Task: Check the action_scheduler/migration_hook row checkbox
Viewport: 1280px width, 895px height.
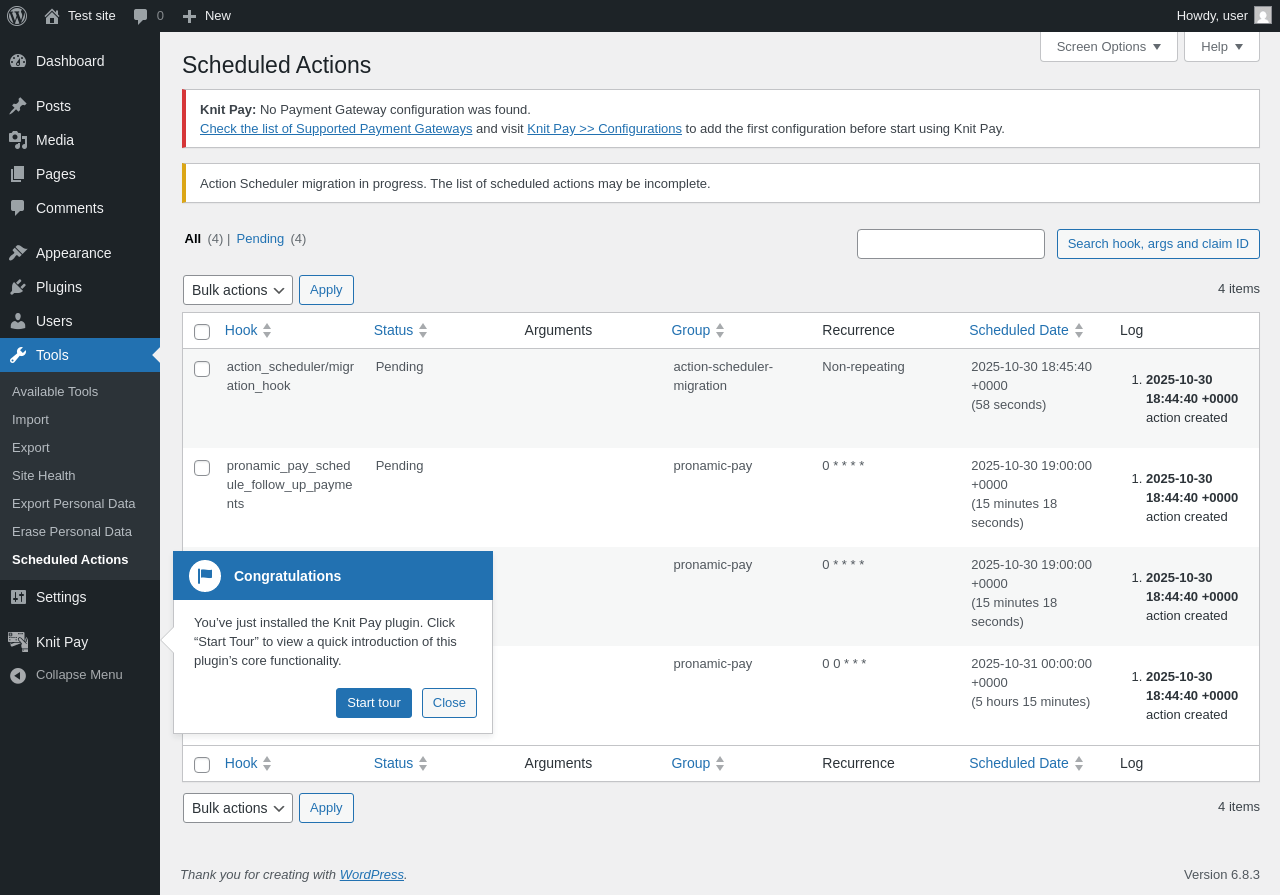Action: coord(202,369)
